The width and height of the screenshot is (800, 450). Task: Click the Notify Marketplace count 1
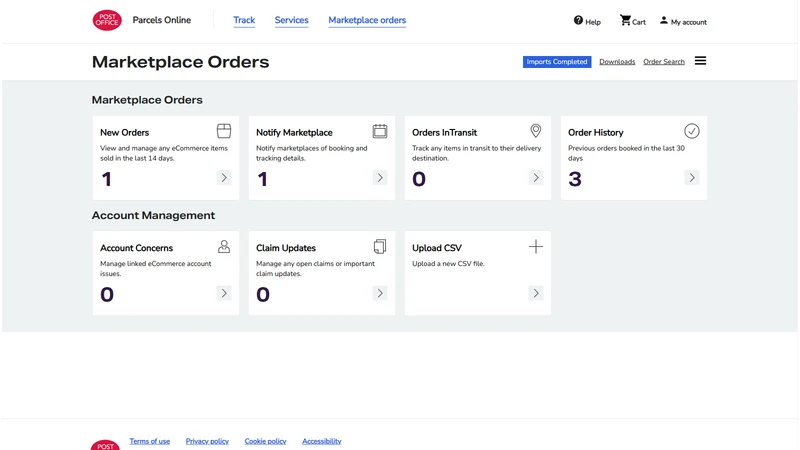click(x=262, y=179)
